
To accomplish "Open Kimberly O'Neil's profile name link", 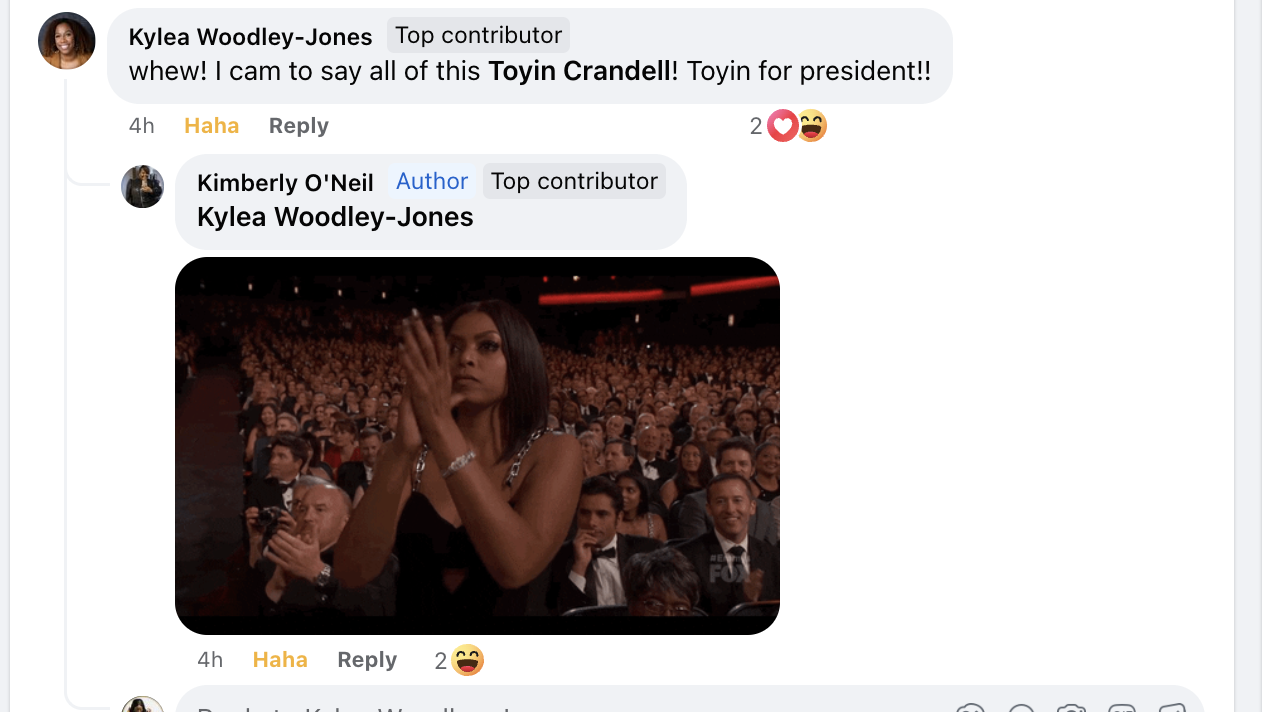I will coord(285,183).
